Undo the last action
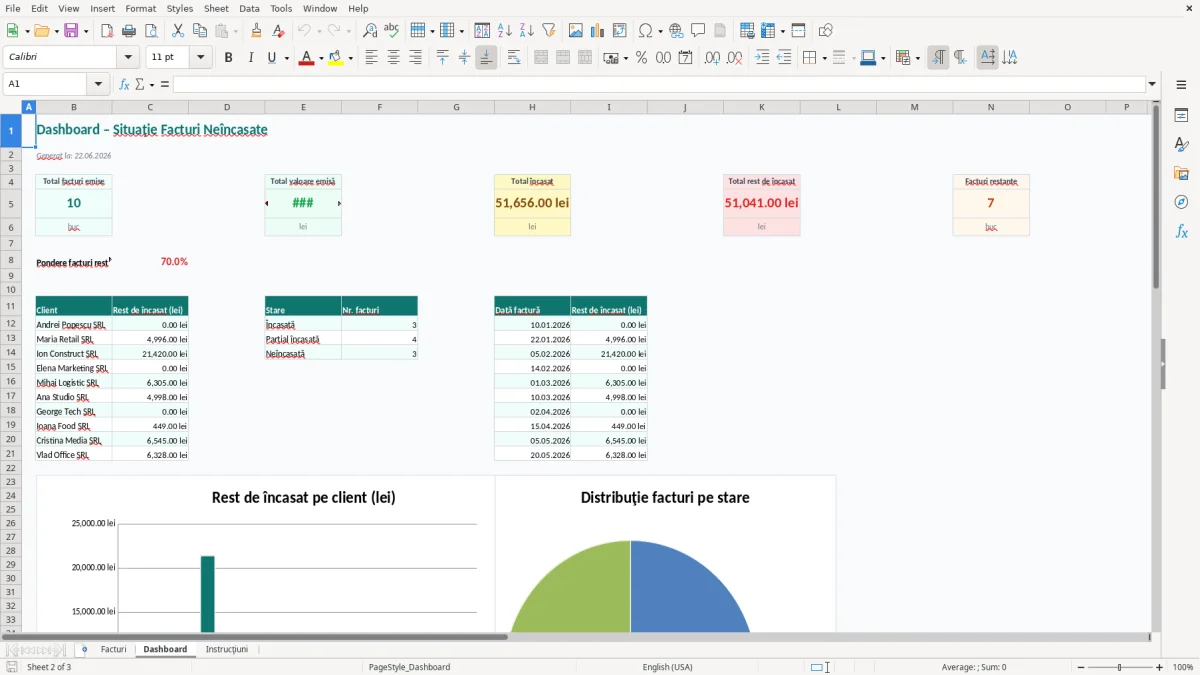 click(305, 31)
